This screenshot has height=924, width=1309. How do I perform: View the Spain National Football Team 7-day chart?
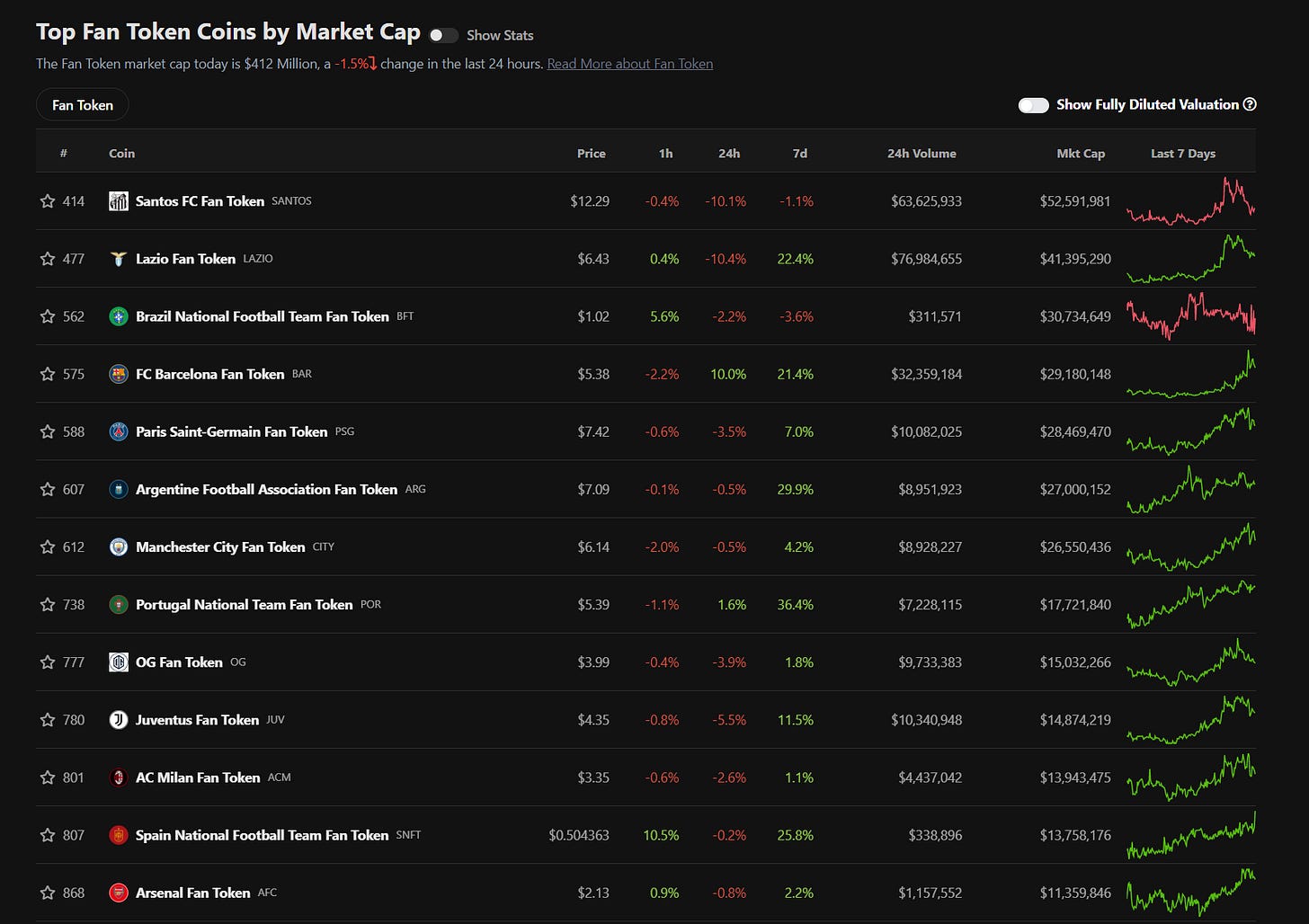1191,835
